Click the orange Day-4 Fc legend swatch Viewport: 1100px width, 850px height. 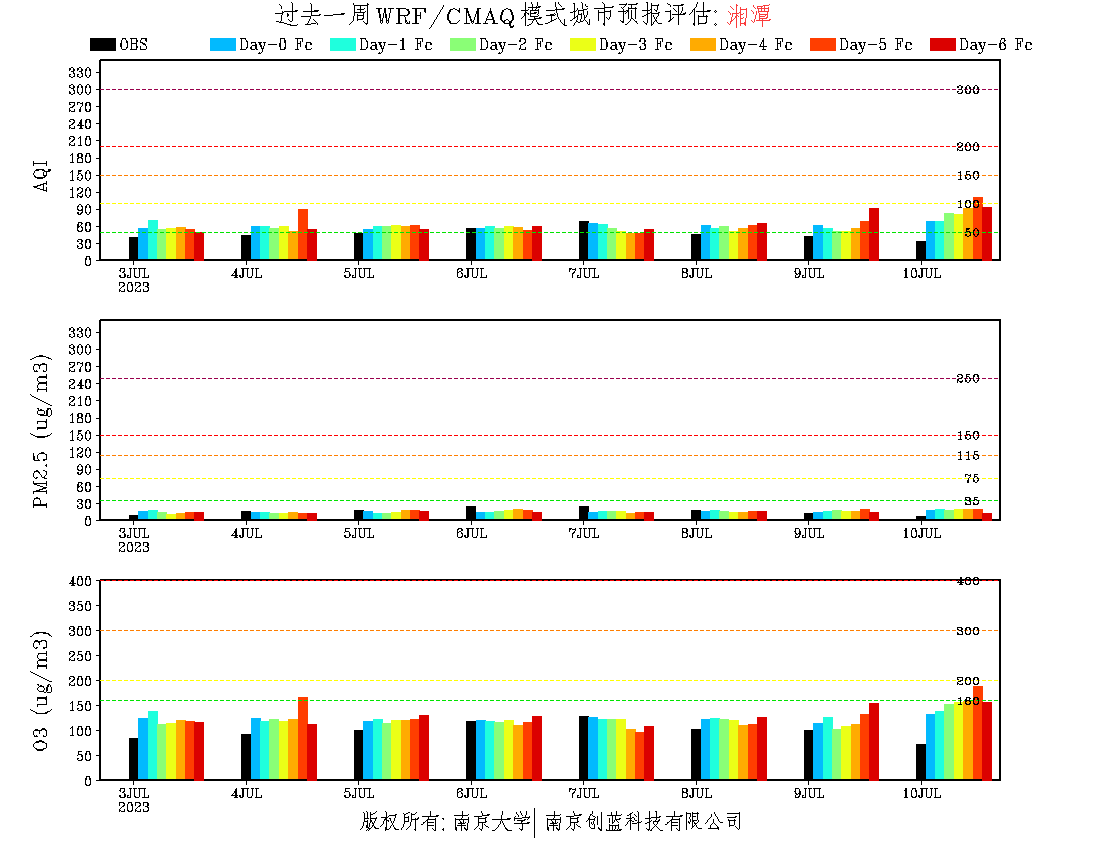(x=702, y=44)
